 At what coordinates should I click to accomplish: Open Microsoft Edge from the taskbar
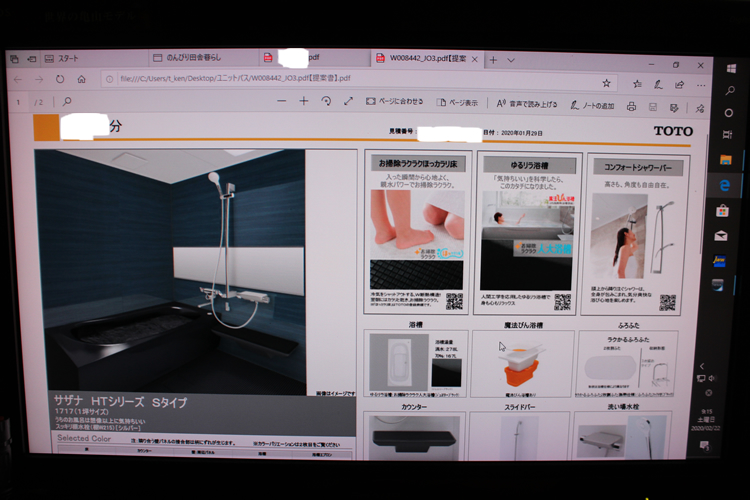tap(725, 184)
